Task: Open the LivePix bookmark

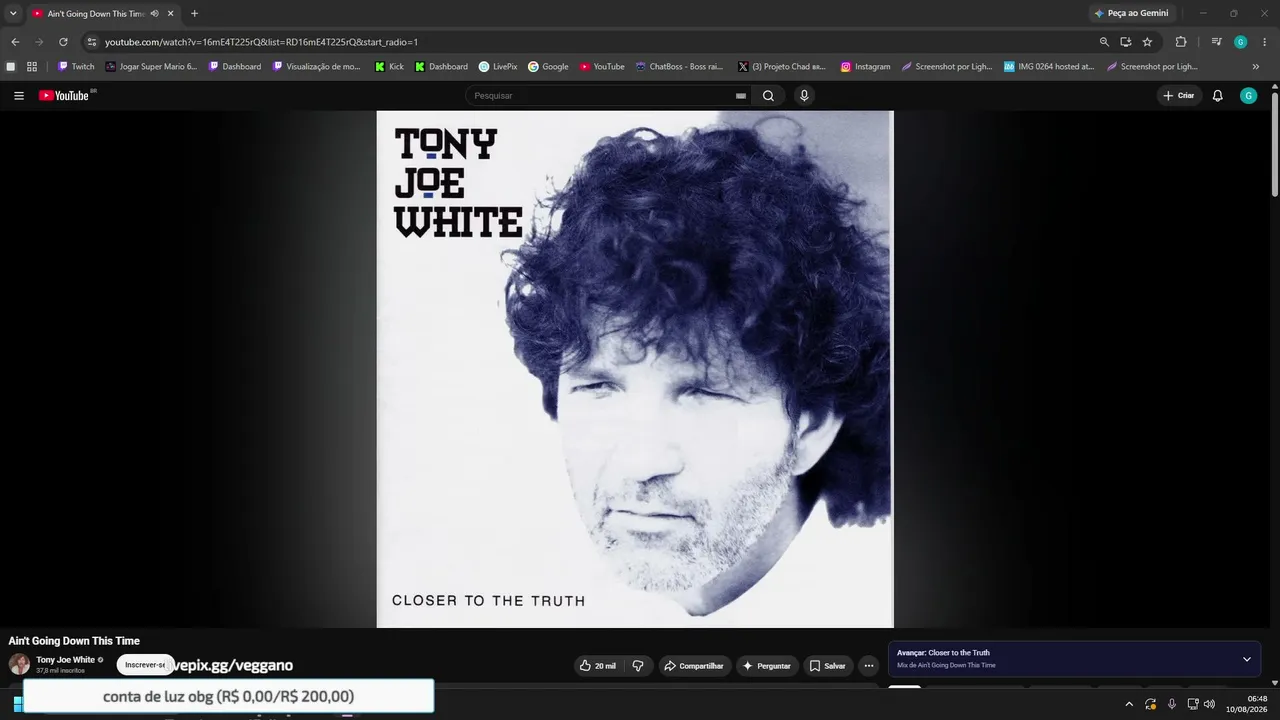Action: pos(498,67)
